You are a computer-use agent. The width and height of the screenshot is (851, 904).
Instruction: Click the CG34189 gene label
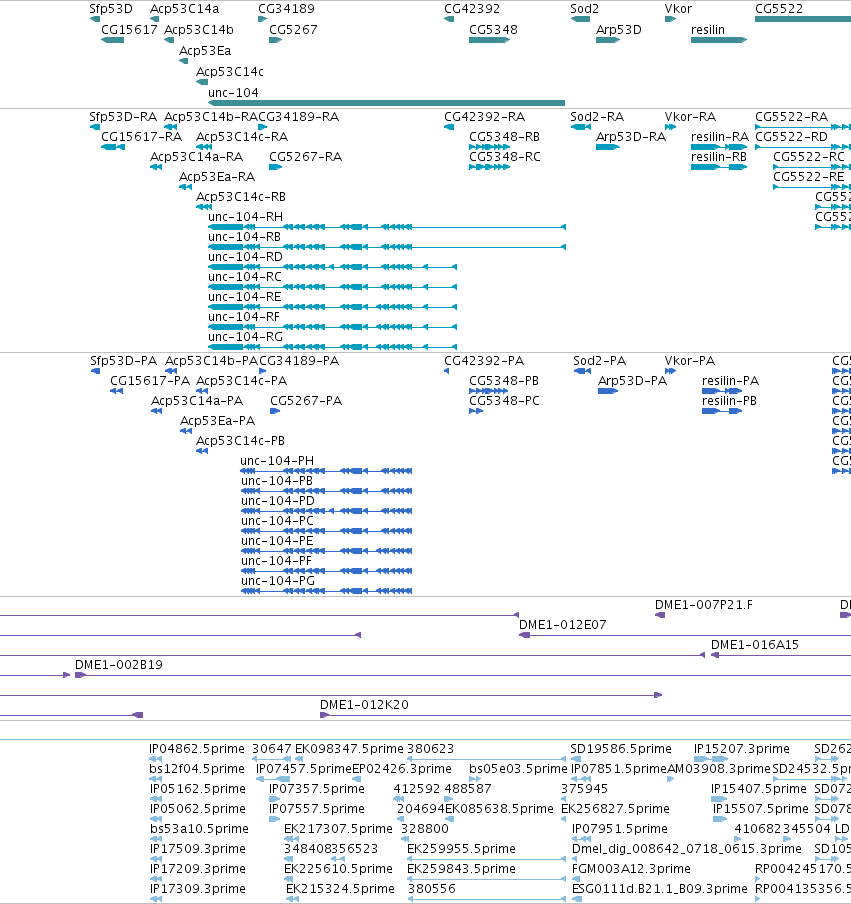pos(287,9)
